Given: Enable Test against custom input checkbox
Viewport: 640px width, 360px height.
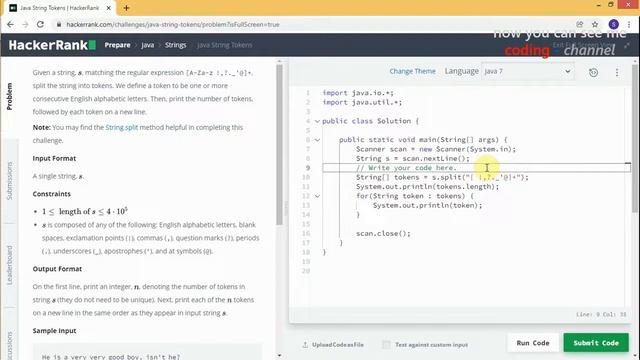Looking at the screenshot, I should (x=386, y=344).
